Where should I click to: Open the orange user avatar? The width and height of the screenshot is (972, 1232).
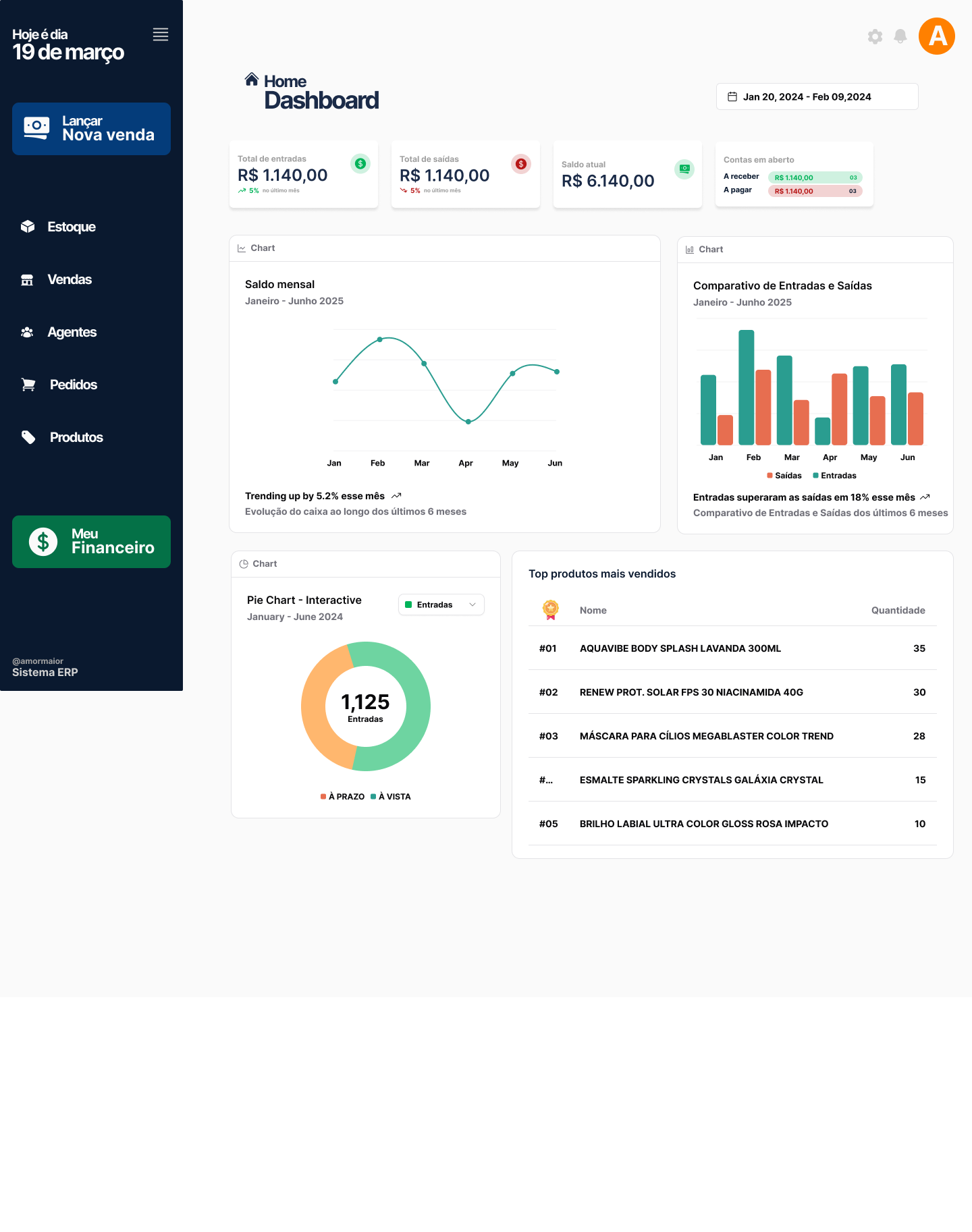pos(936,36)
